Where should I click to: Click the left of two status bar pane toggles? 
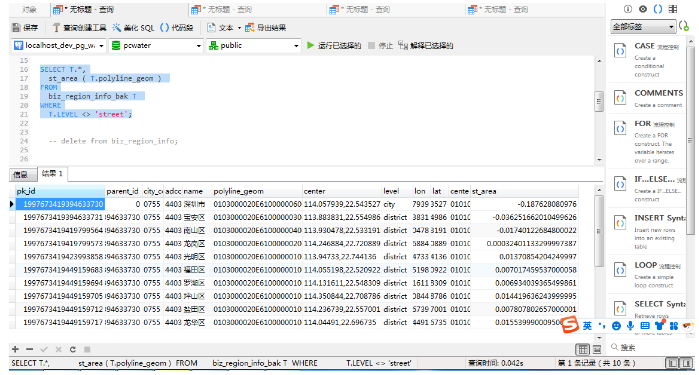[x=672, y=363]
